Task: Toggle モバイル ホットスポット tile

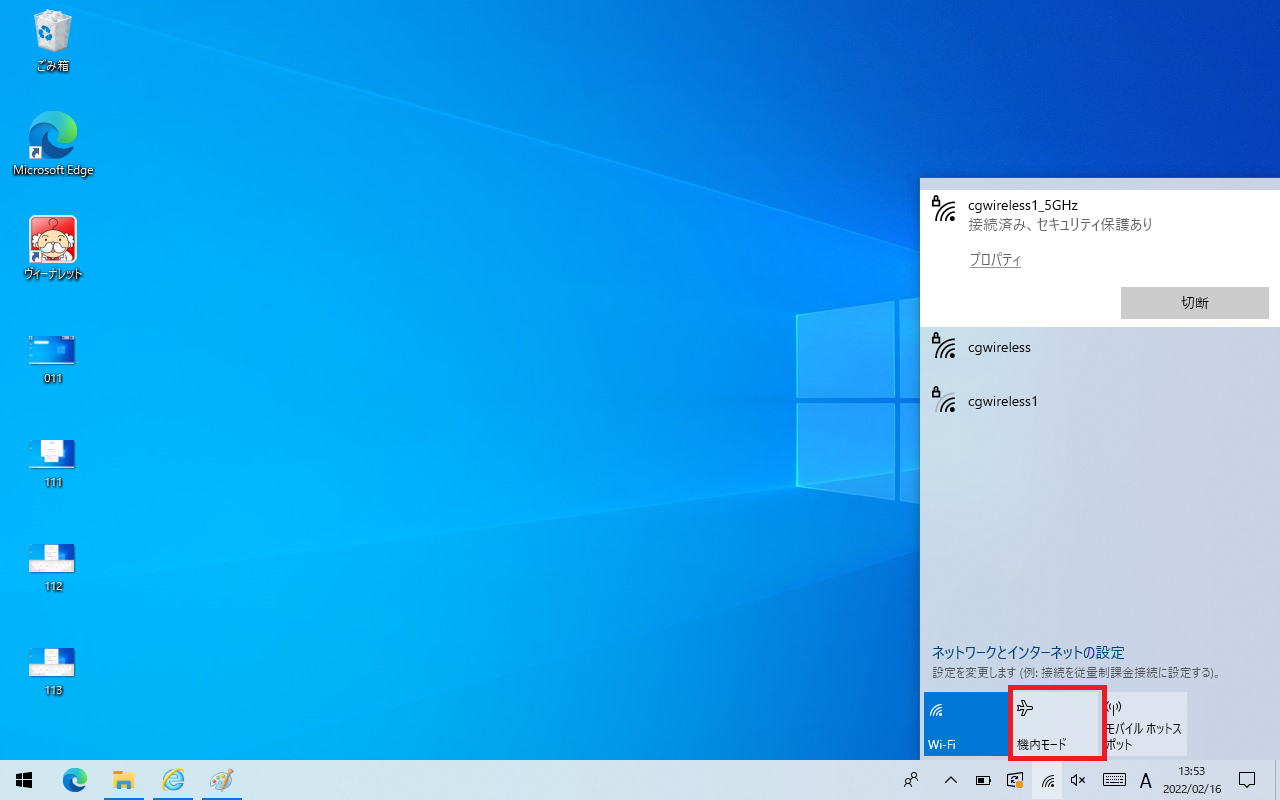Action: coord(1146,724)
